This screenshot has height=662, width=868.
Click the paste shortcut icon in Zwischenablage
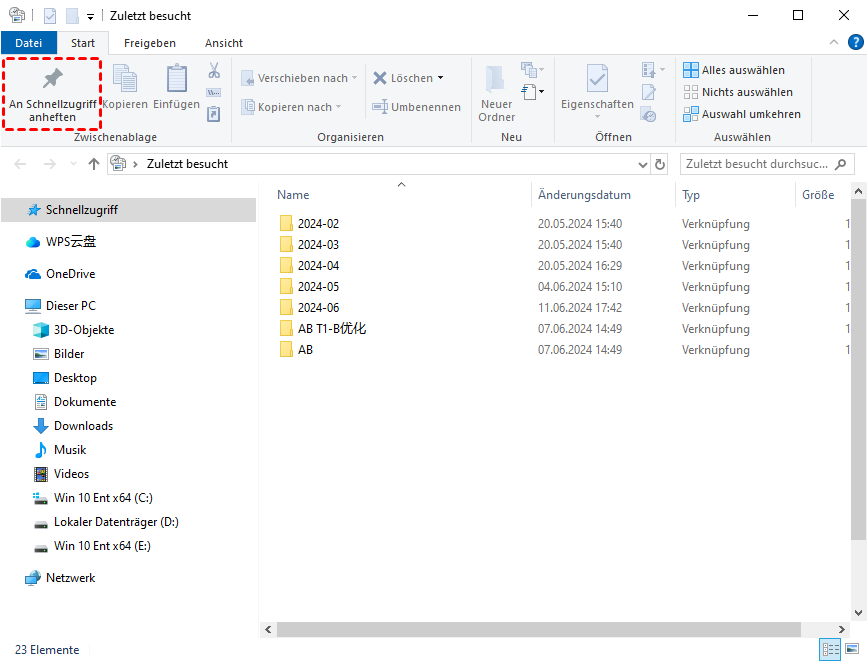(214, 114)
